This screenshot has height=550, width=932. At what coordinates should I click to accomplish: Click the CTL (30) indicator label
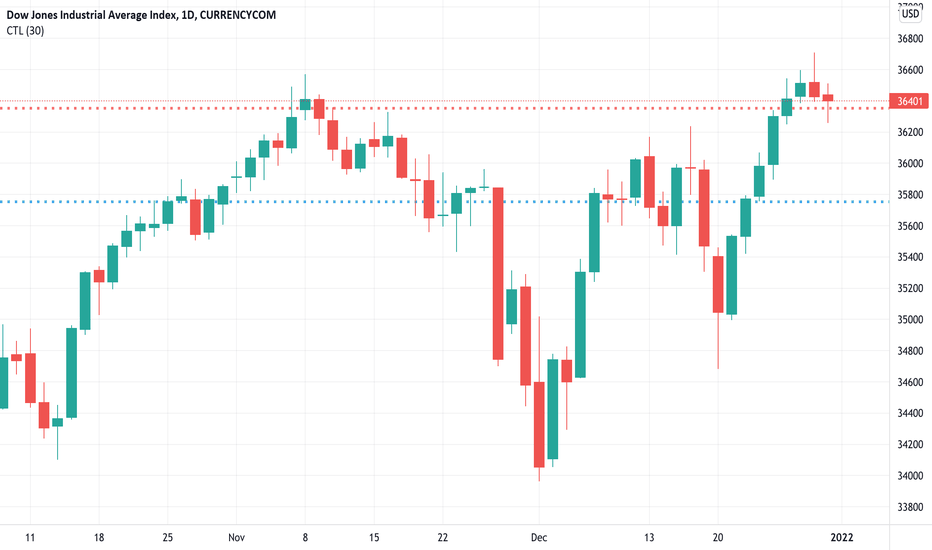click(x=25, y=30)
